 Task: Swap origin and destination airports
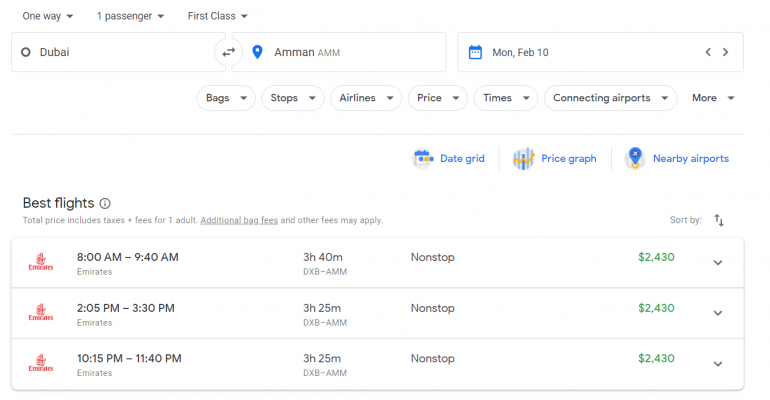(229, 52)
